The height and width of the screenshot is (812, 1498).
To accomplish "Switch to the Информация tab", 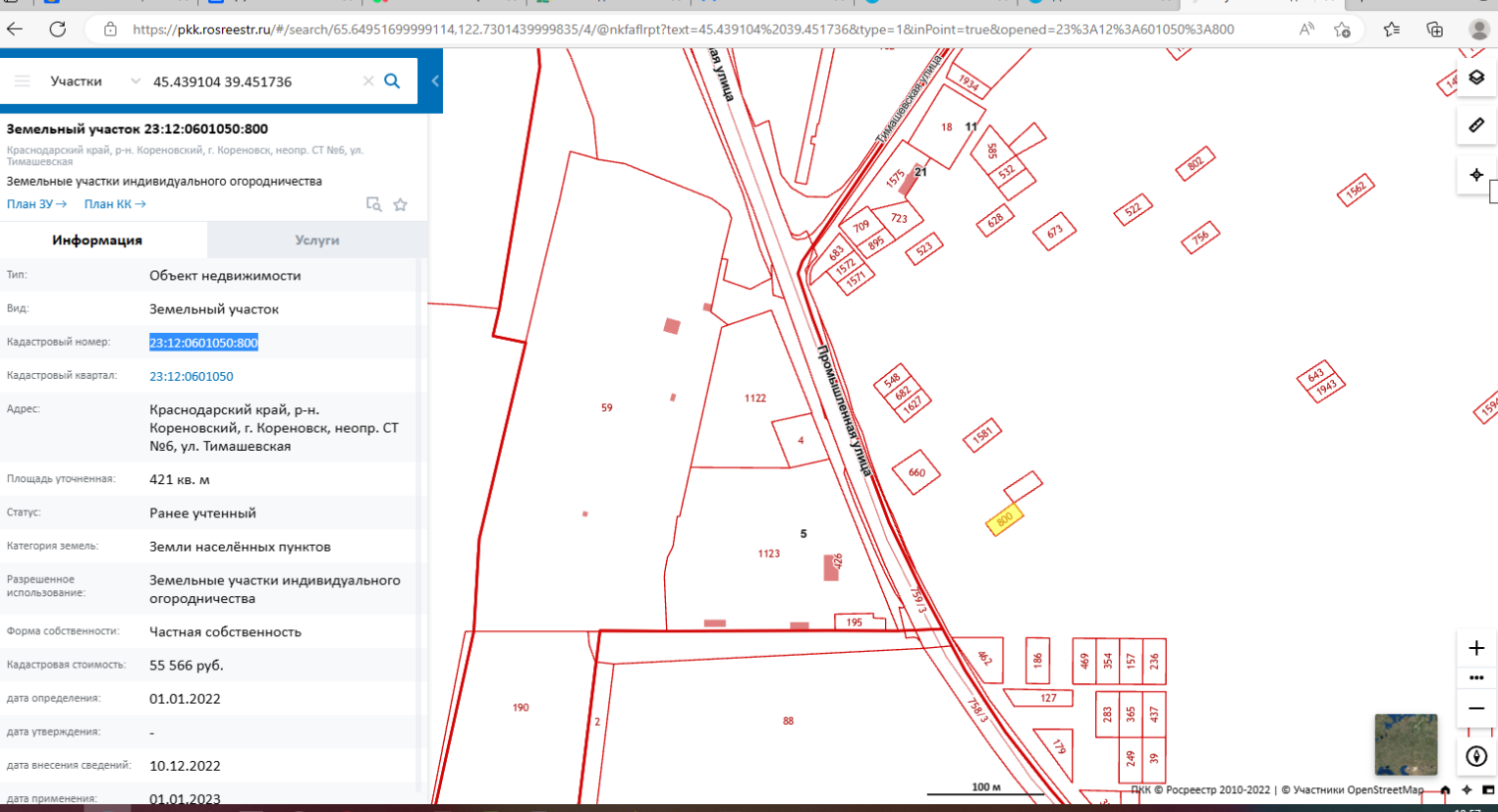I will pyautogui.click(x=97, y=240).
